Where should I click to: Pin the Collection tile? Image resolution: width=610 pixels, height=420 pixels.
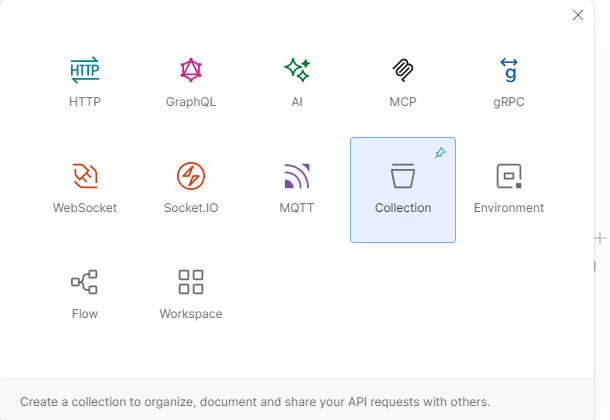coord(440,153)
